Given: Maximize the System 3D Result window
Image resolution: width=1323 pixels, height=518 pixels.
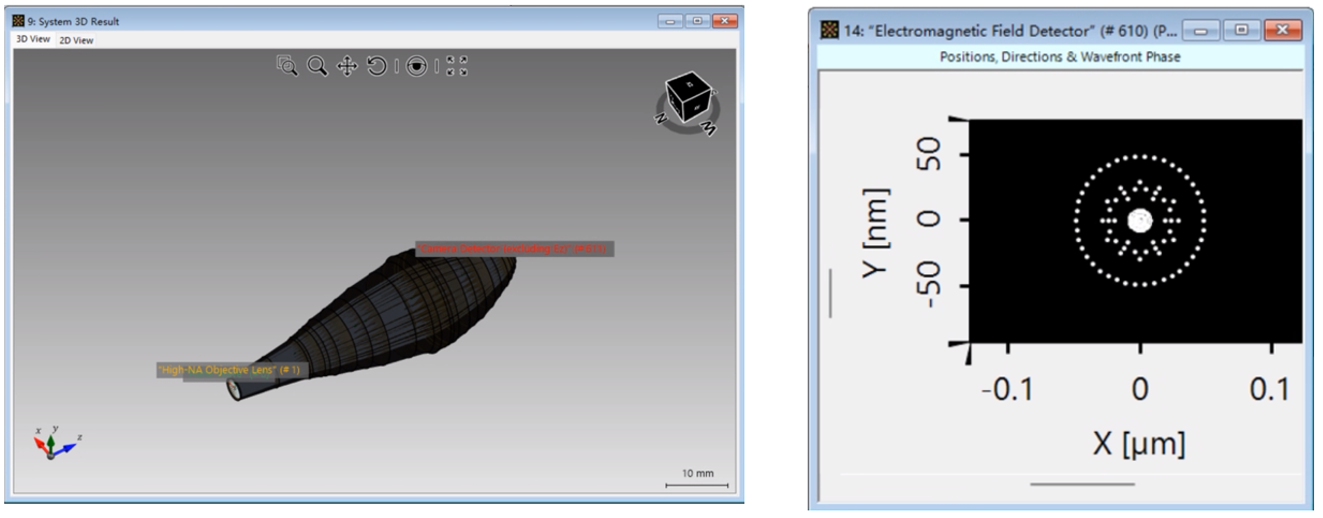Looking at the screenshot, I should coord(696,20).
